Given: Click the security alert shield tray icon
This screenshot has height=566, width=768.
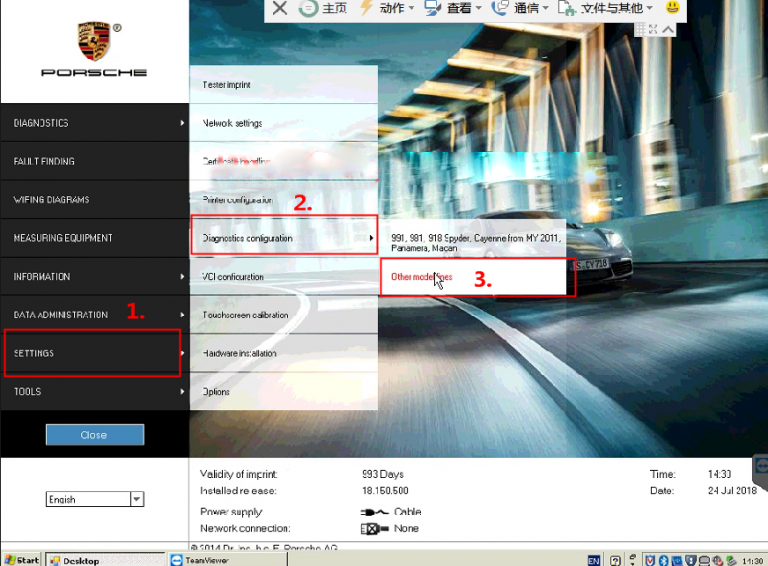Looking at the screenshot, I should point(691,561).
